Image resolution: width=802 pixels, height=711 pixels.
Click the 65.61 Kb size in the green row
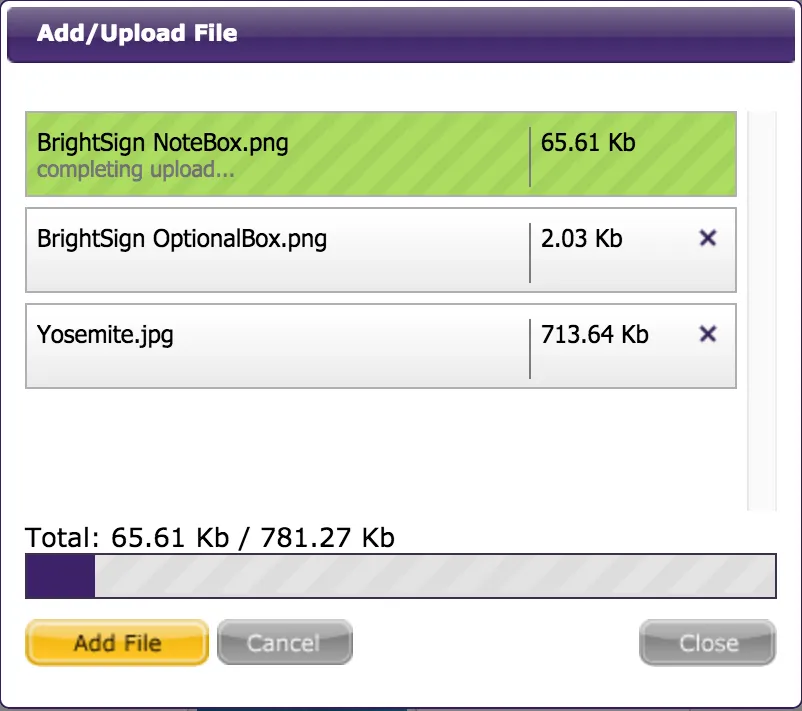[x=588, y=142]
